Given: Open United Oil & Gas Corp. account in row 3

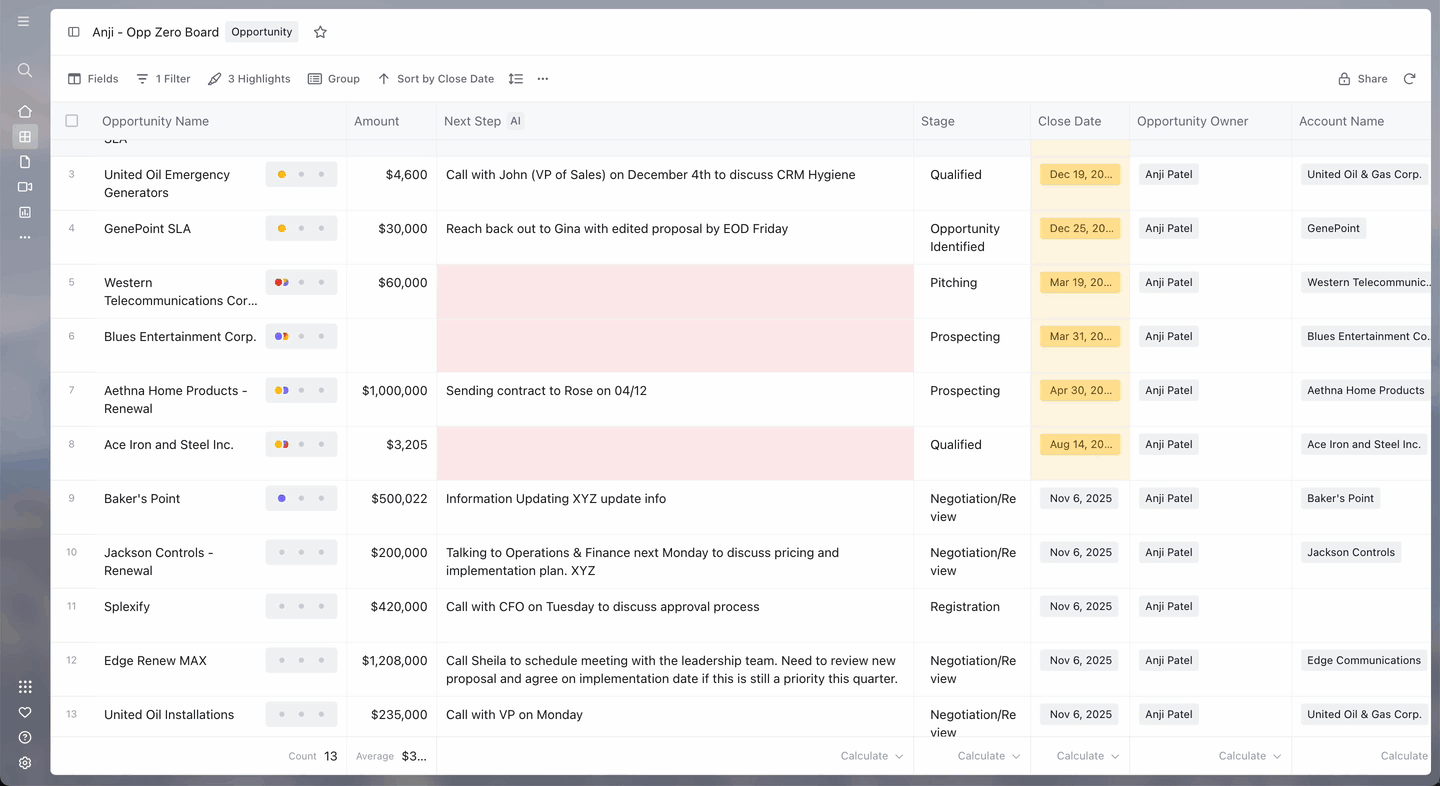Looking at the screenshot, I should pos(1364,174).
